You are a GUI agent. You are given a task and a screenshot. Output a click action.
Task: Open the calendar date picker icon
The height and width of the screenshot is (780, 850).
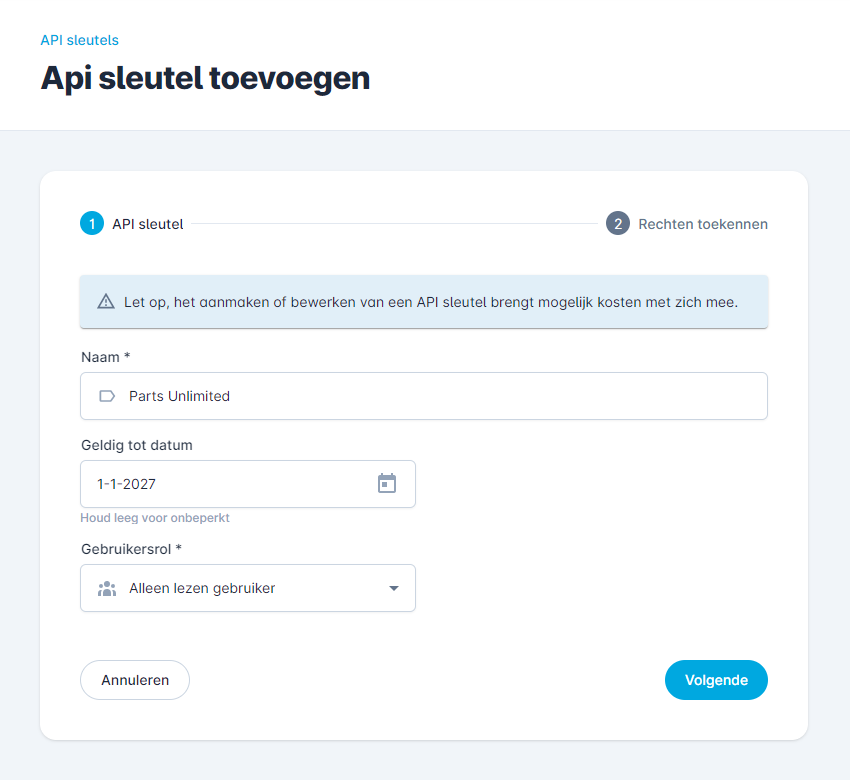[387, 483]
